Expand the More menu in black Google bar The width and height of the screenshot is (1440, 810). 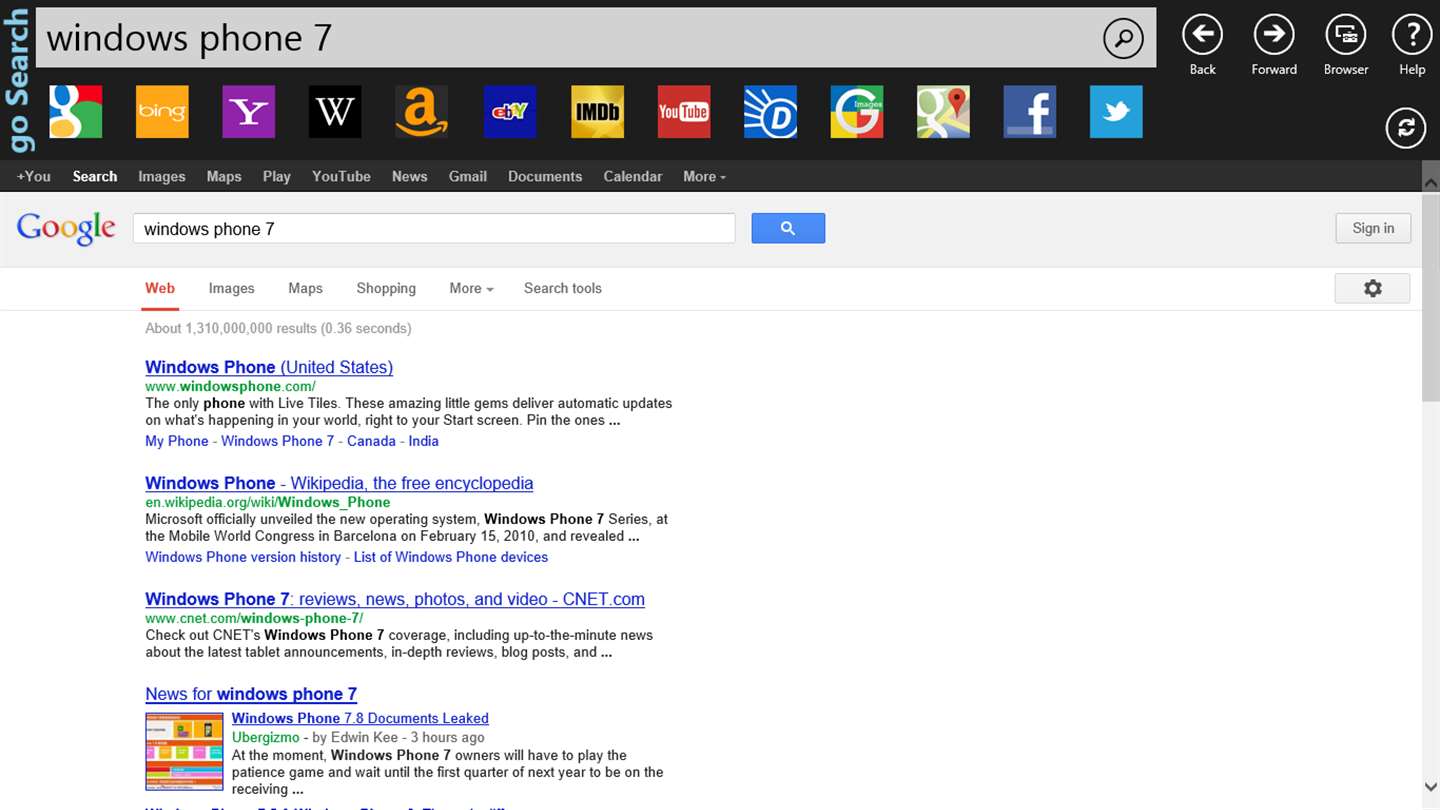pyautogui.click(x=704, y=176)
